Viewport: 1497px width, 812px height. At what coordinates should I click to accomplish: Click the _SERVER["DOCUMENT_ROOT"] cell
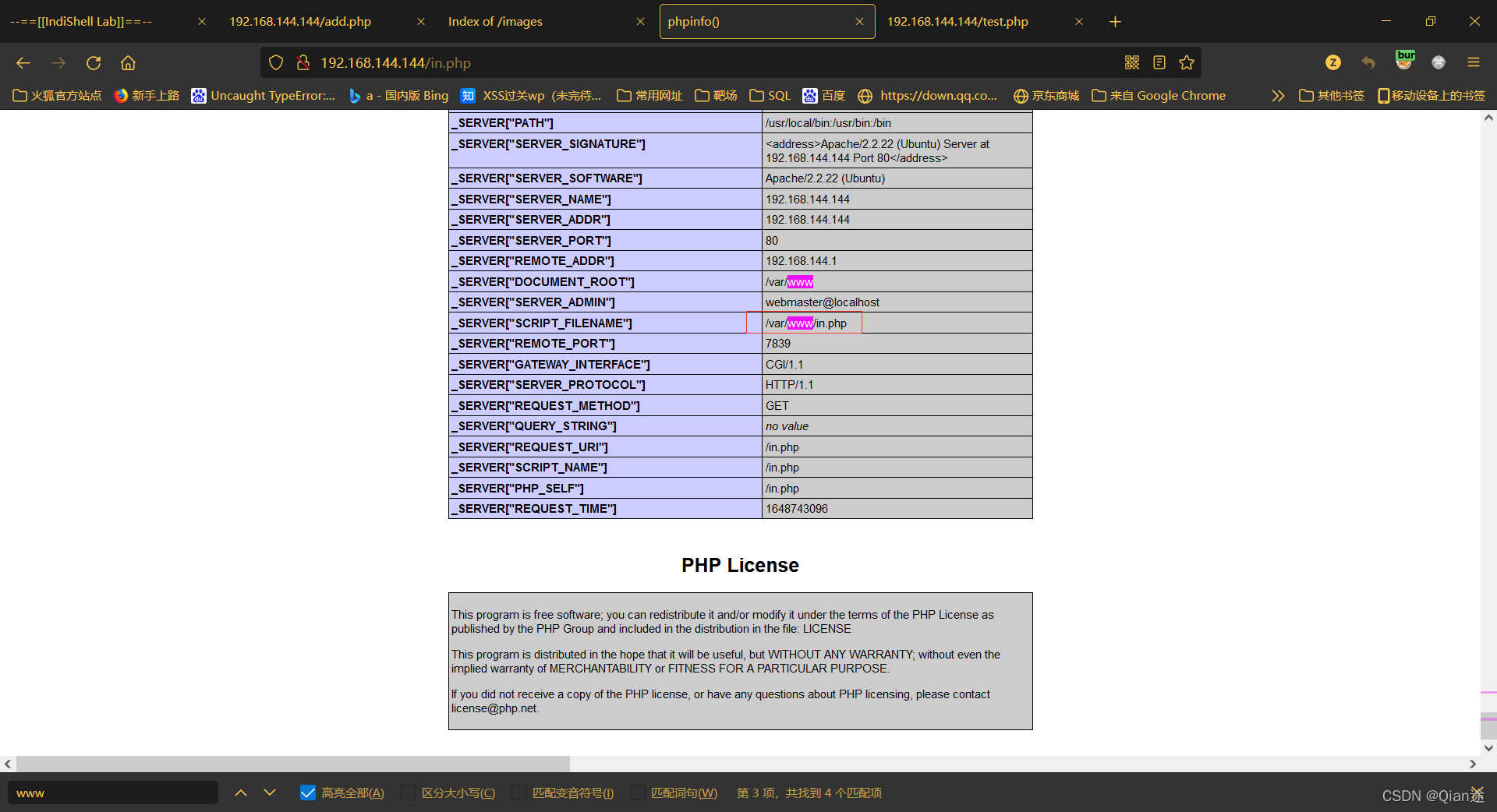coord(605,281)
